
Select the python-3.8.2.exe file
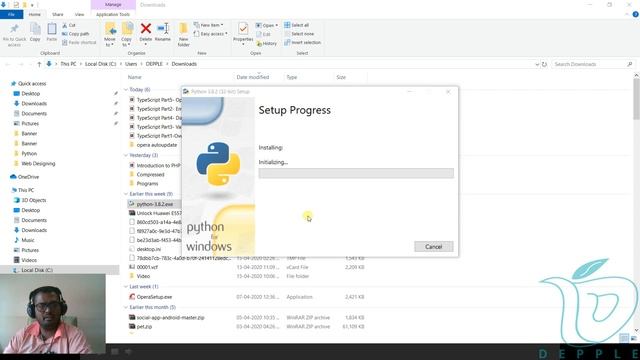[x=155, y=204]
